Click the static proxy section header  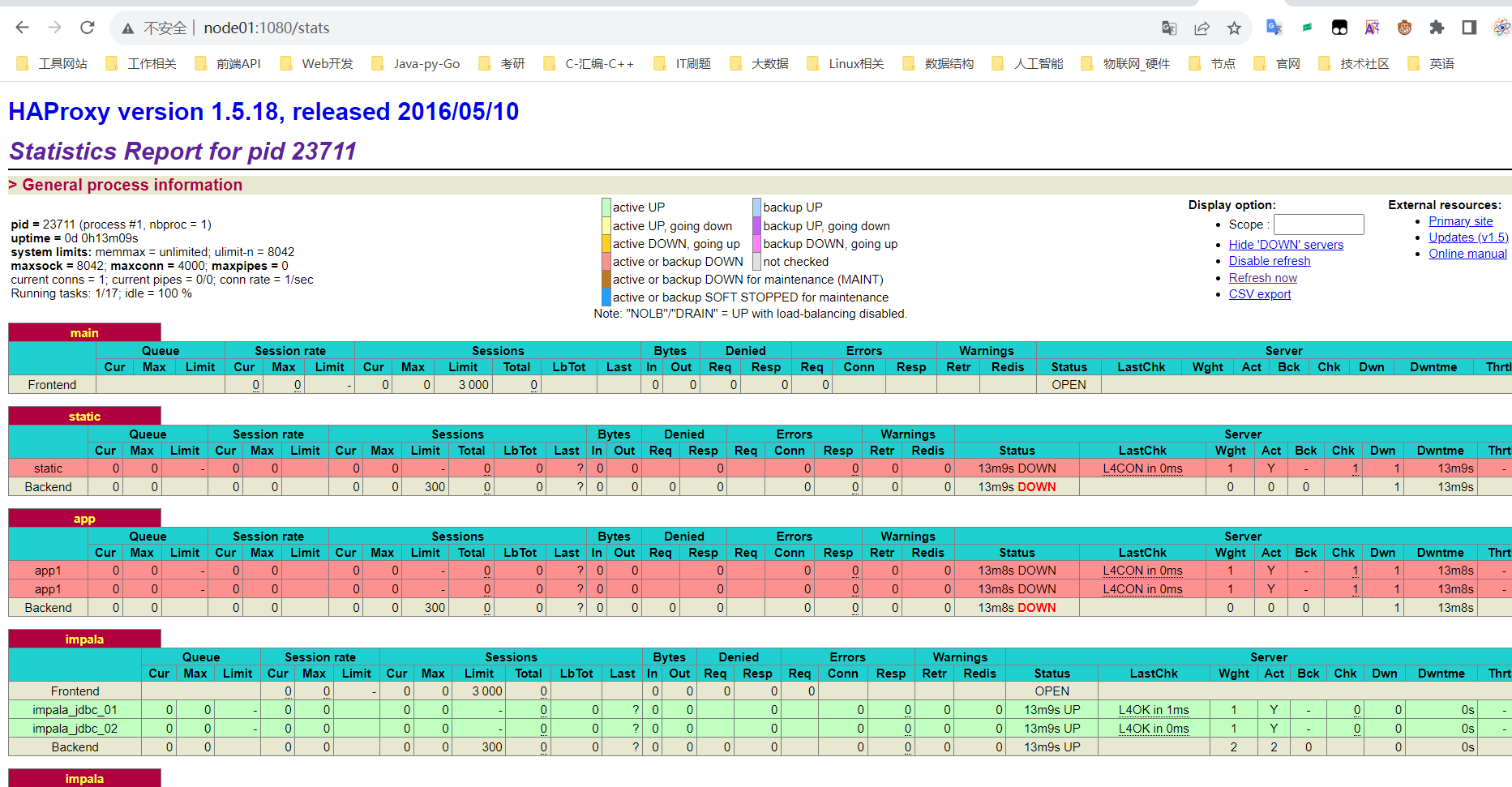(84, 416)
